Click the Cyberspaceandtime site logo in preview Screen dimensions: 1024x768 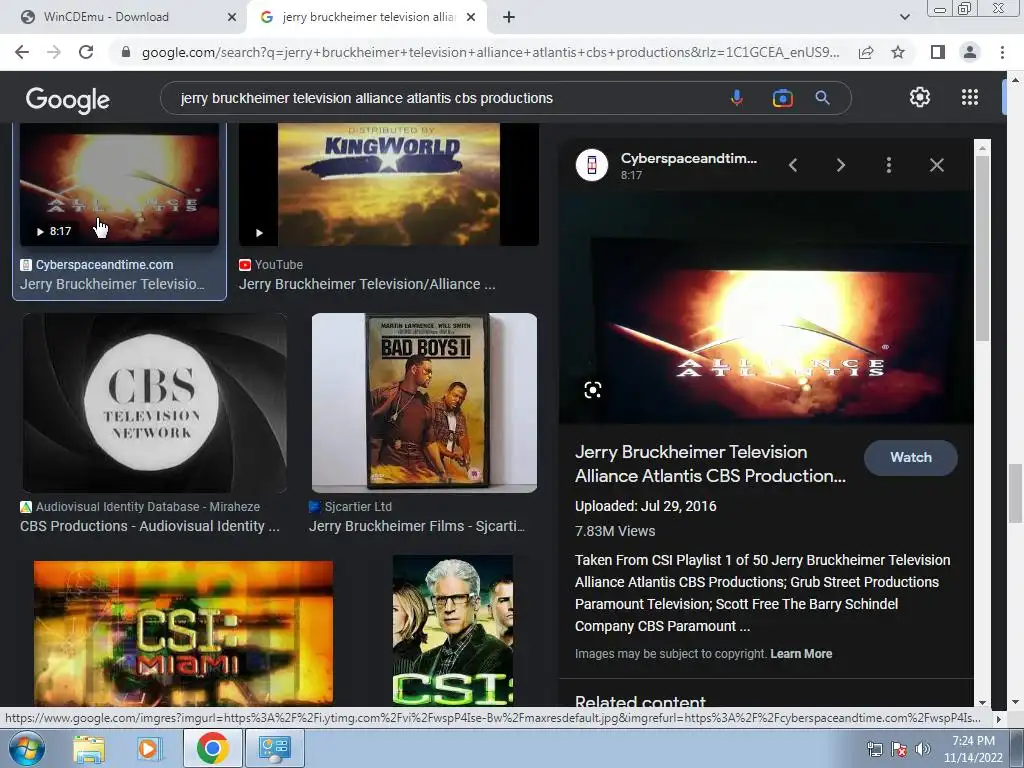coord(592,165)
